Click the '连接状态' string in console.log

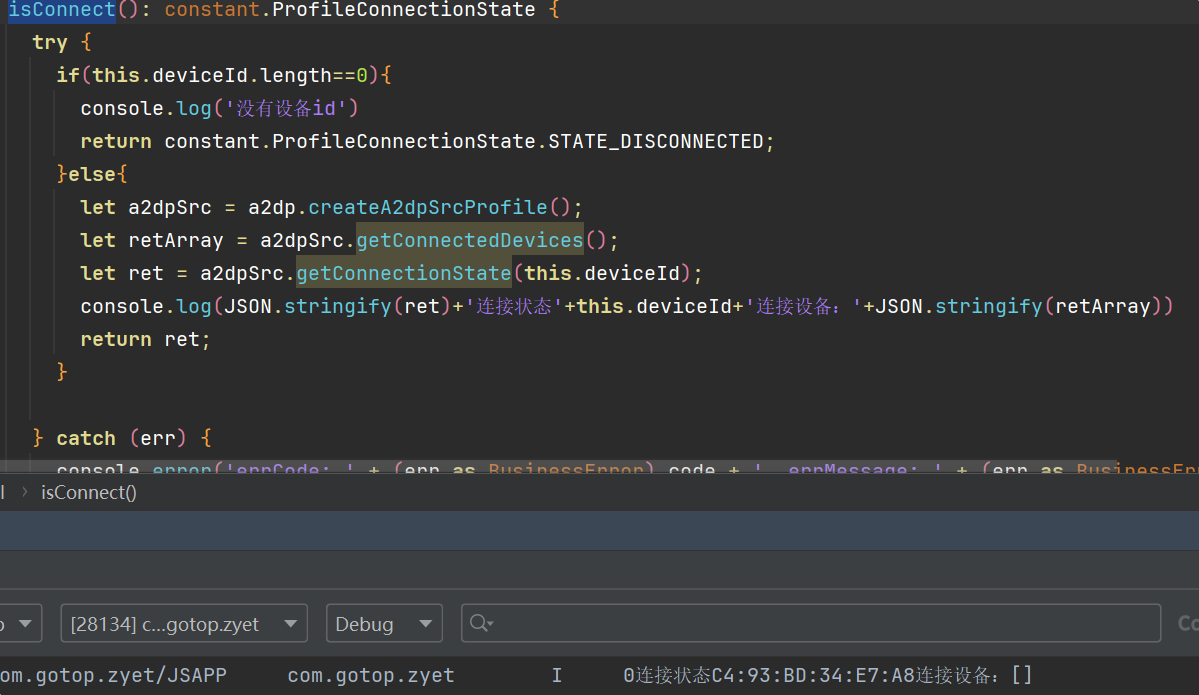pyautogui.click(x=514, y=306)
